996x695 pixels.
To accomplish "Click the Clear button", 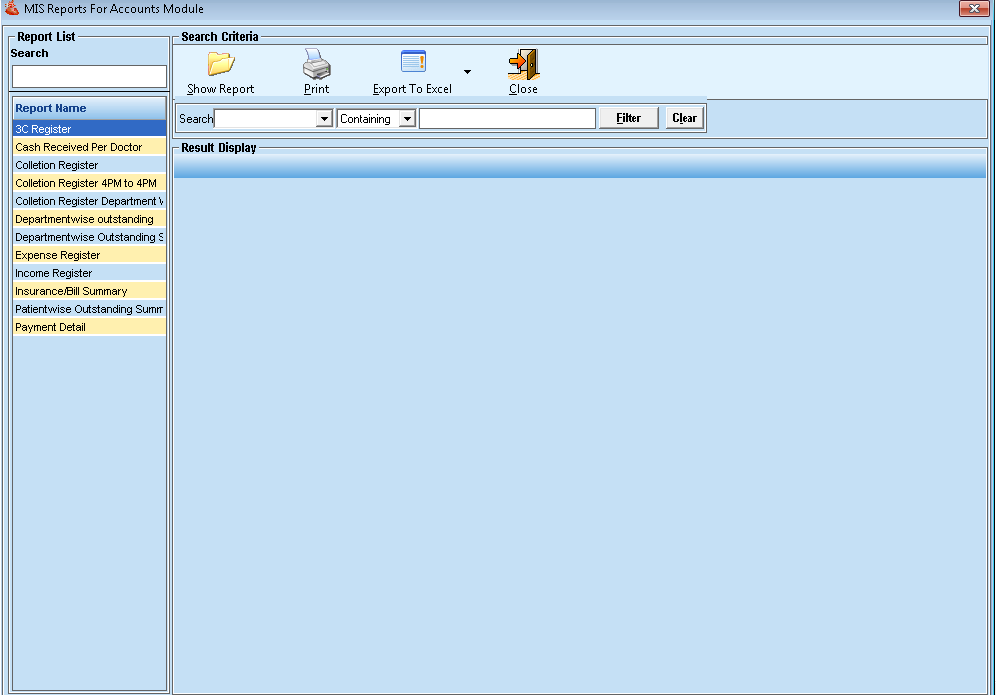I will tap(685, 118).
